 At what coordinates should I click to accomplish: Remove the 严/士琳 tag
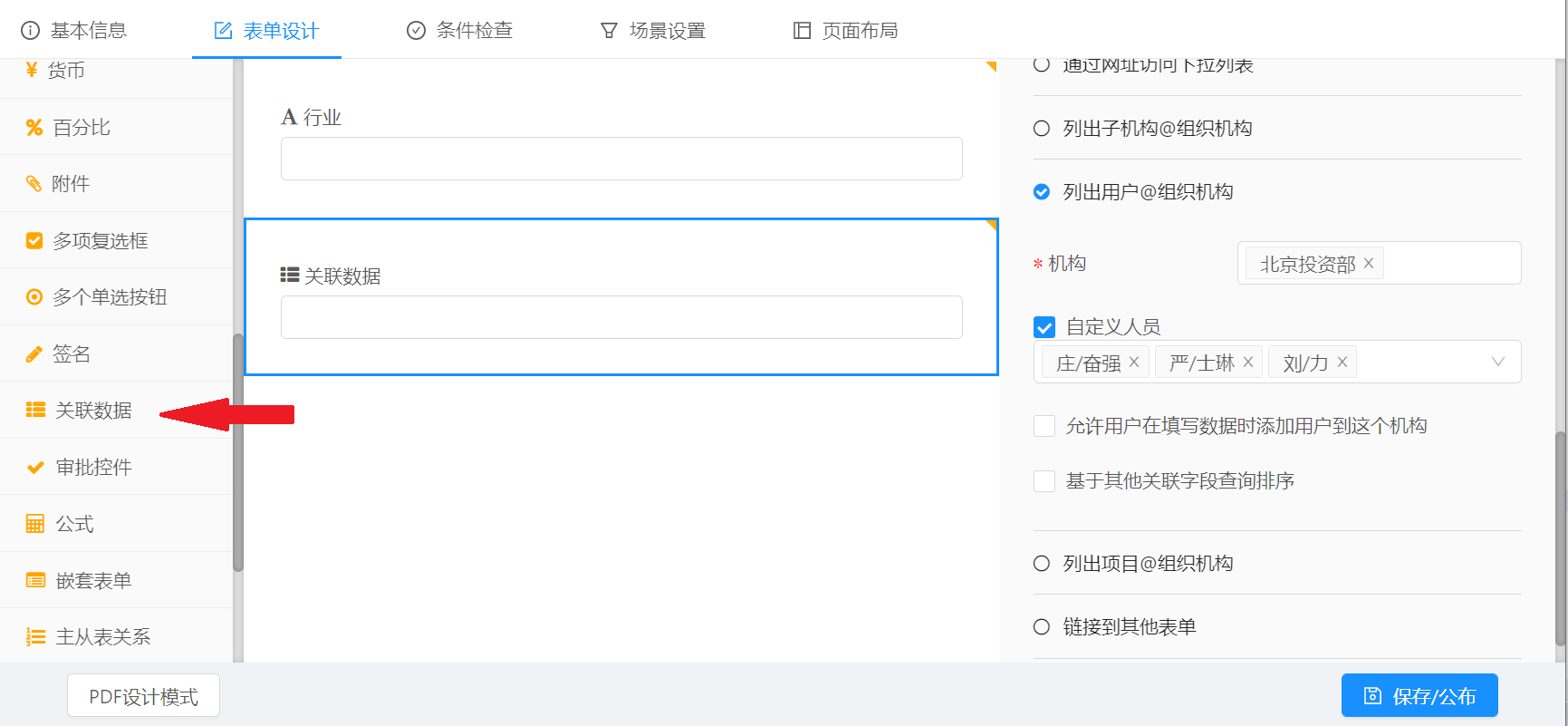coord(1248,362)
